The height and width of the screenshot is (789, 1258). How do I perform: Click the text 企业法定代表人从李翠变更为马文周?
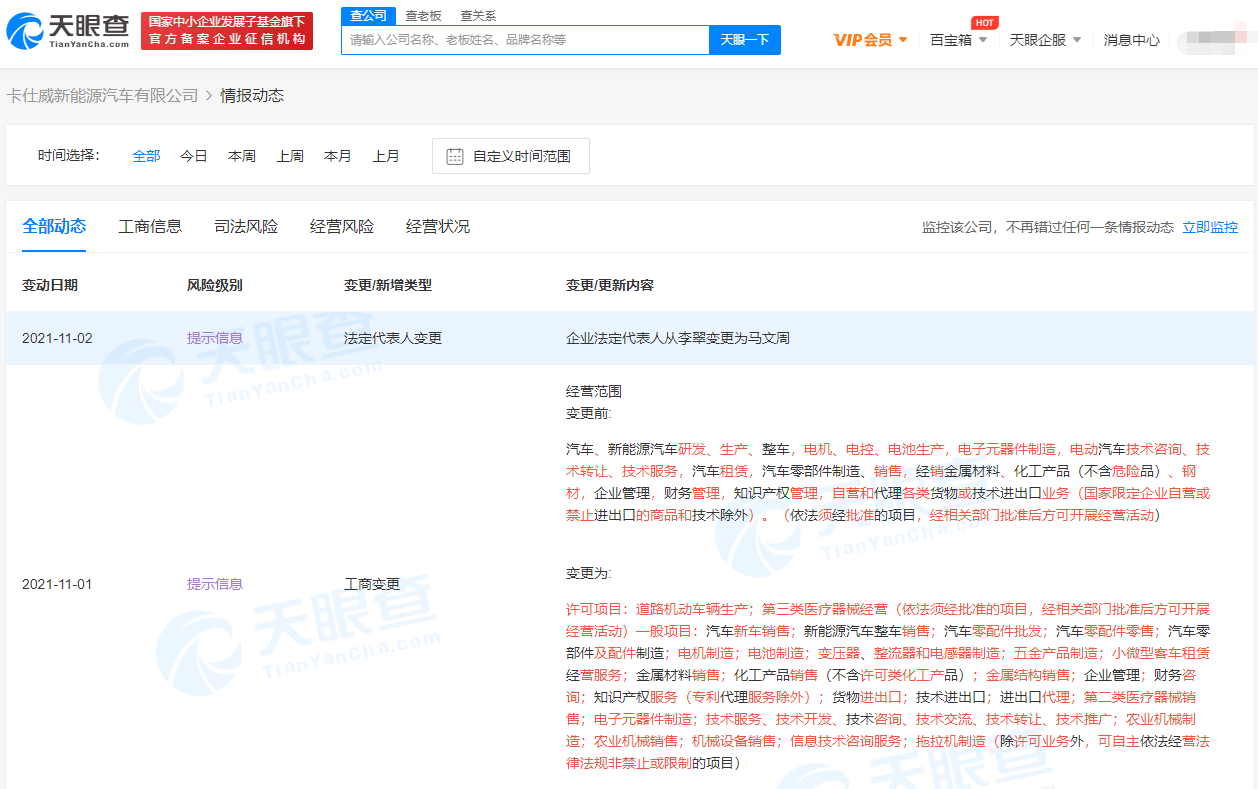[x=678, y=338]
